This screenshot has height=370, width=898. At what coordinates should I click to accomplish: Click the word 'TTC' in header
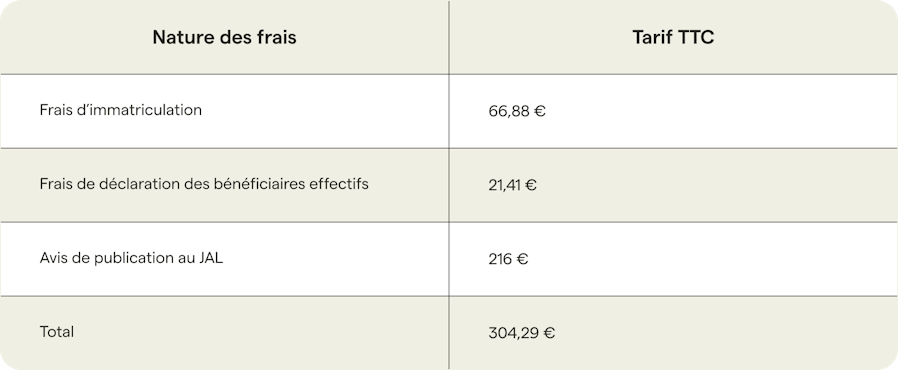pyautogui.click(x=696, y=37)
